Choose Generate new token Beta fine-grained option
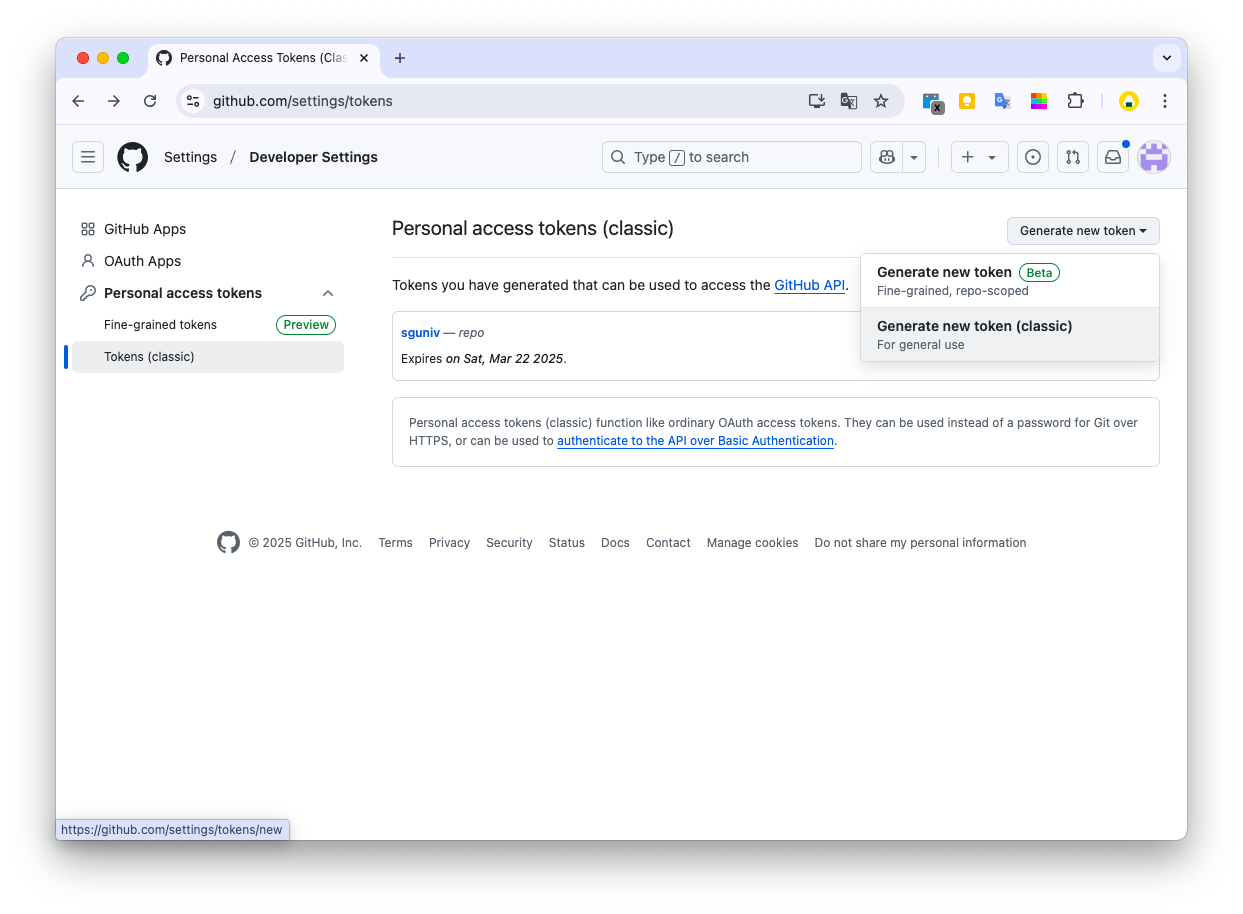 pos(1010,281)
